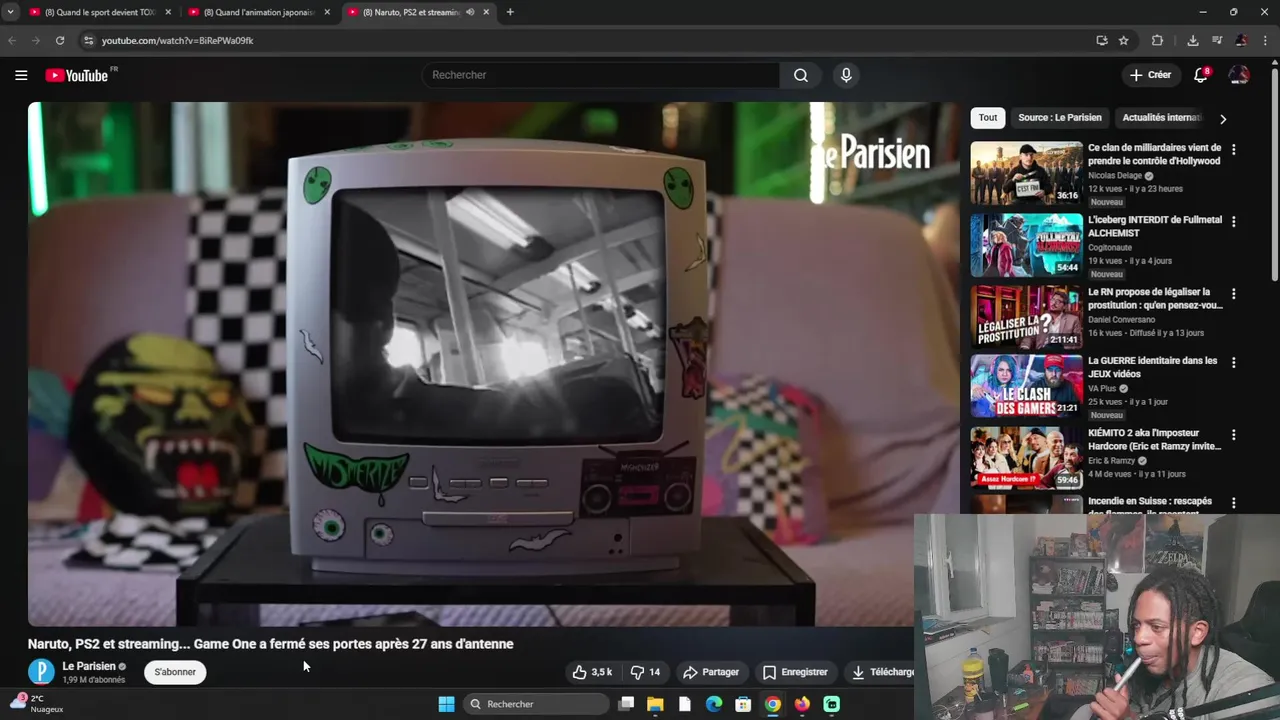Open Nicolas Delage channel name
Image resolution: width=1280 pixels, height=720 pixels.
coord(1115,175)
